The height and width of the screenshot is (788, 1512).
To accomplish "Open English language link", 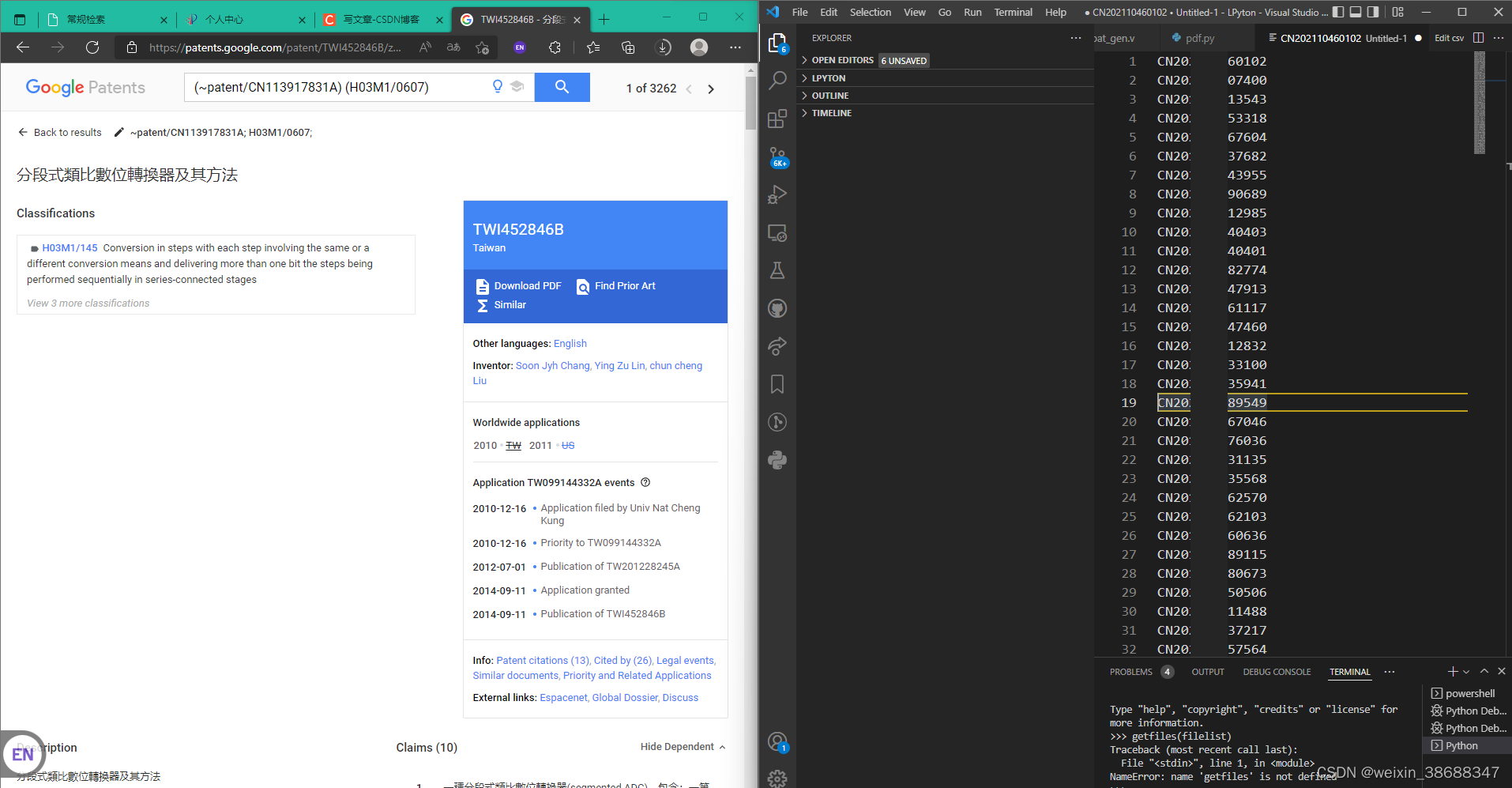I will 570,344.
